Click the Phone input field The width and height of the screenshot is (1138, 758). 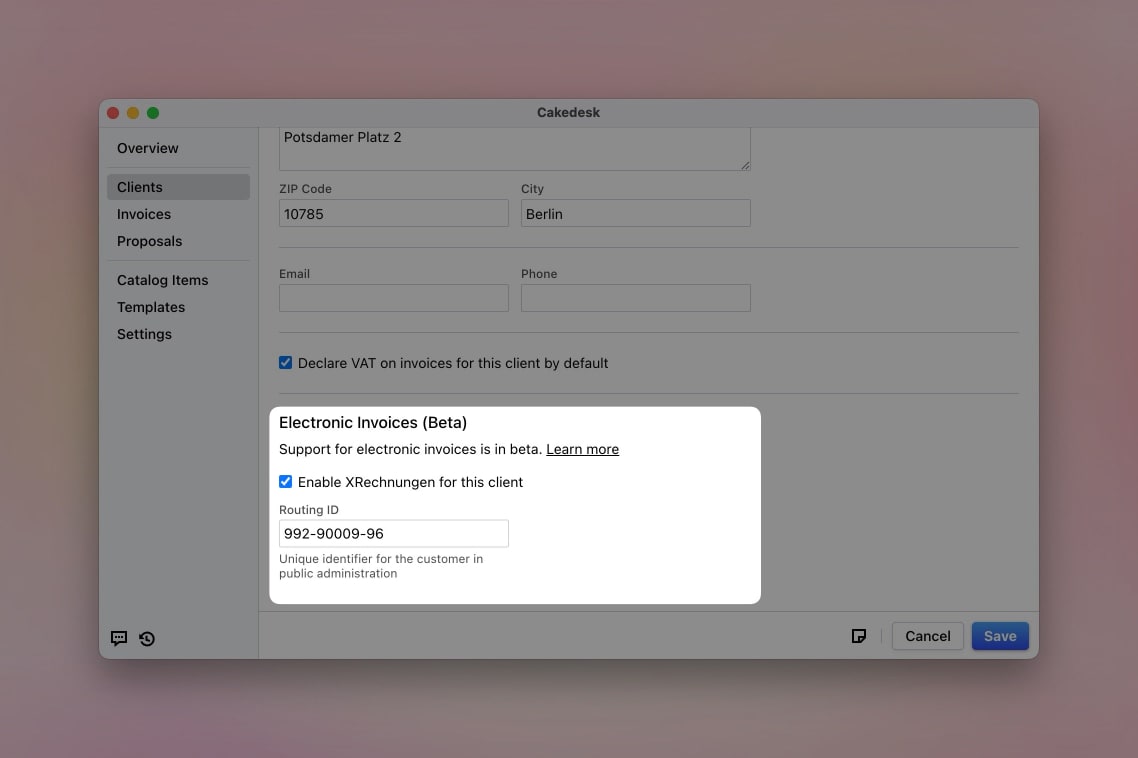635,298
